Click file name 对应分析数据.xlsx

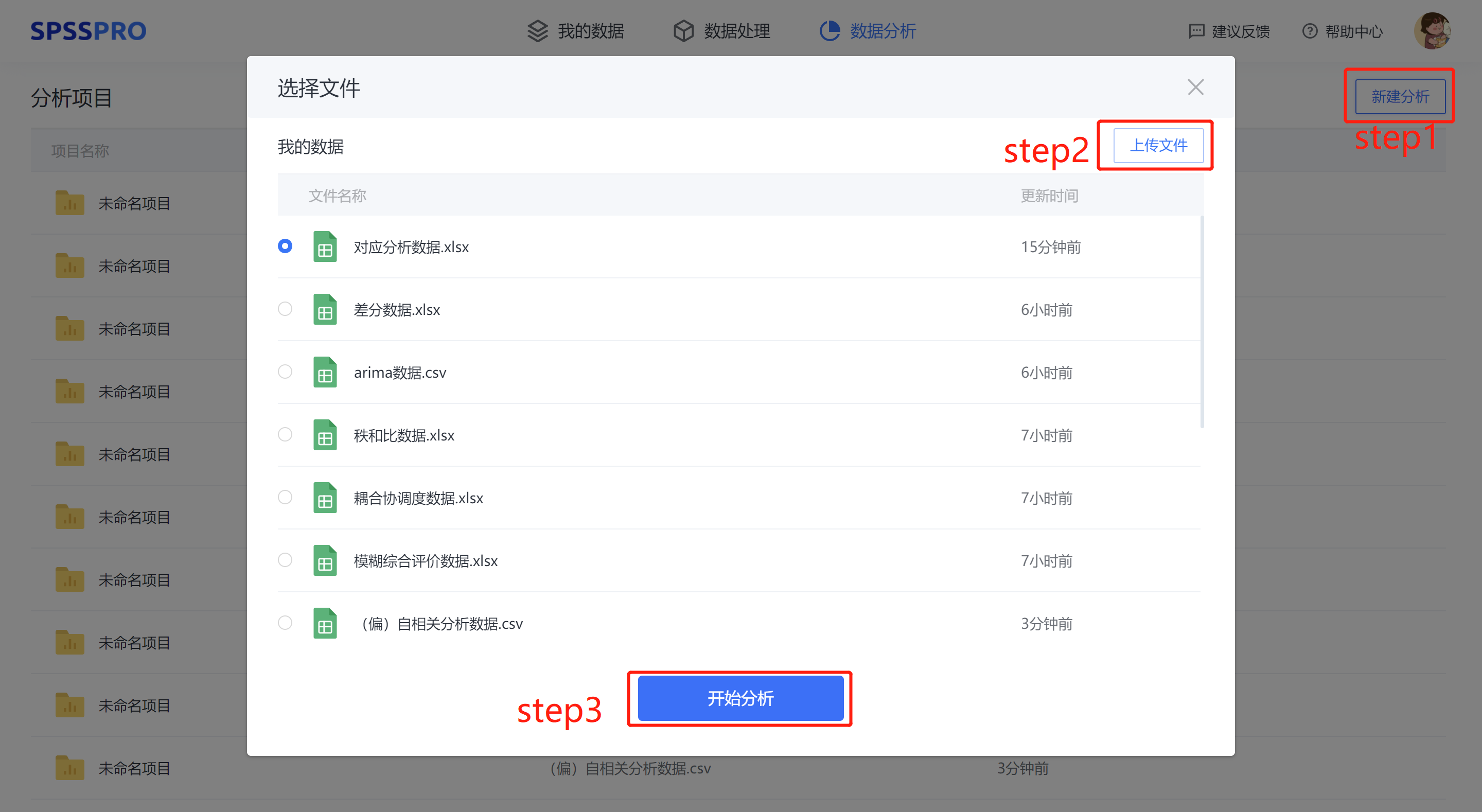coord(411,247)
